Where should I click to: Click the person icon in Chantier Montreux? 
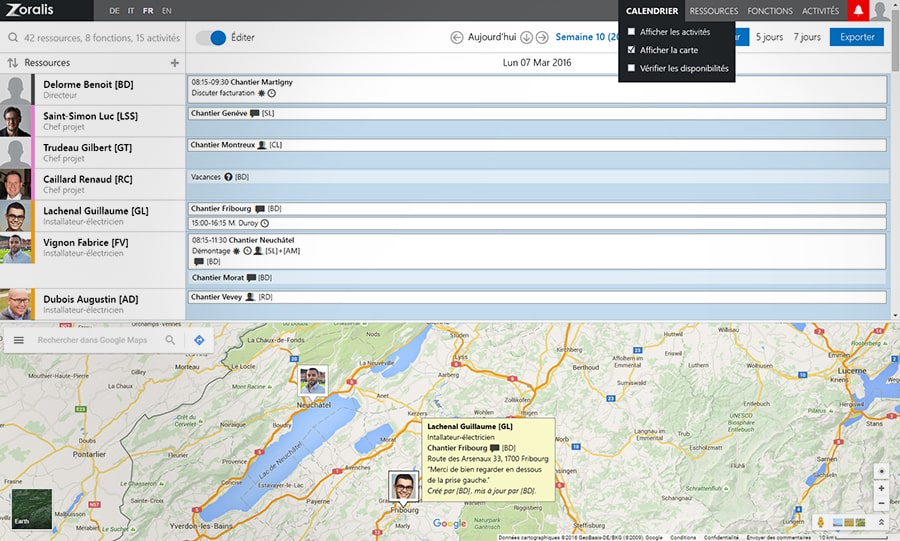pyautogui.click(x=262, y=145)
